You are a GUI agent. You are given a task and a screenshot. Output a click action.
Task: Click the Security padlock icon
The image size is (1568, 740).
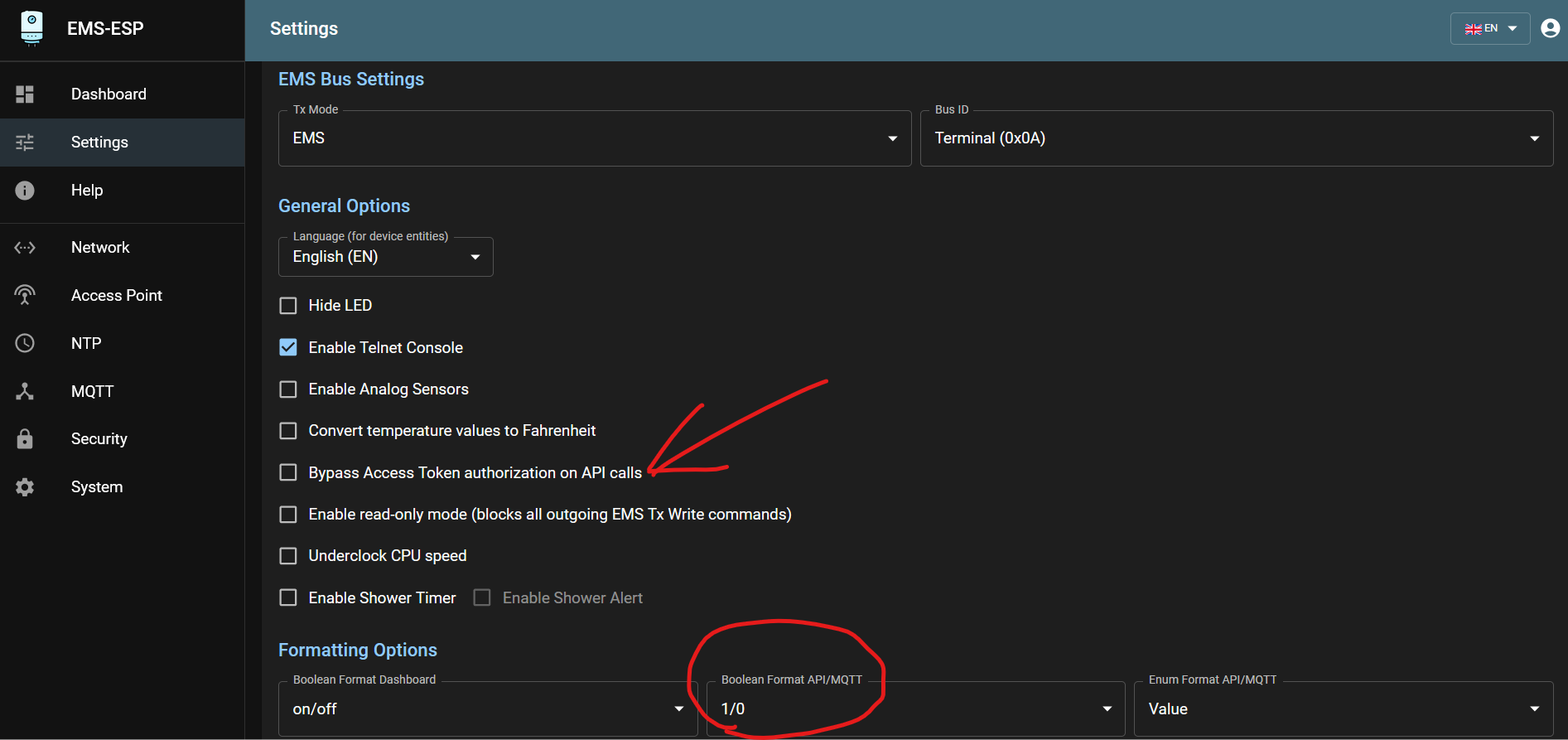coord(25,439)
